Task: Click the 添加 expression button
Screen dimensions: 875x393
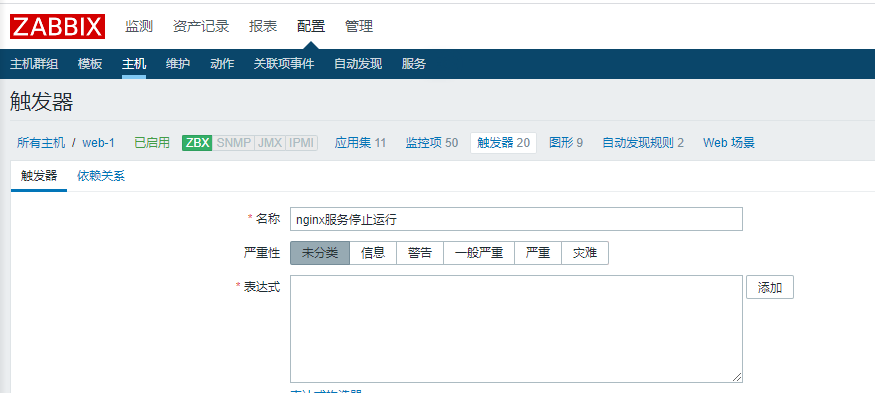Action: (x=770, y=287)
